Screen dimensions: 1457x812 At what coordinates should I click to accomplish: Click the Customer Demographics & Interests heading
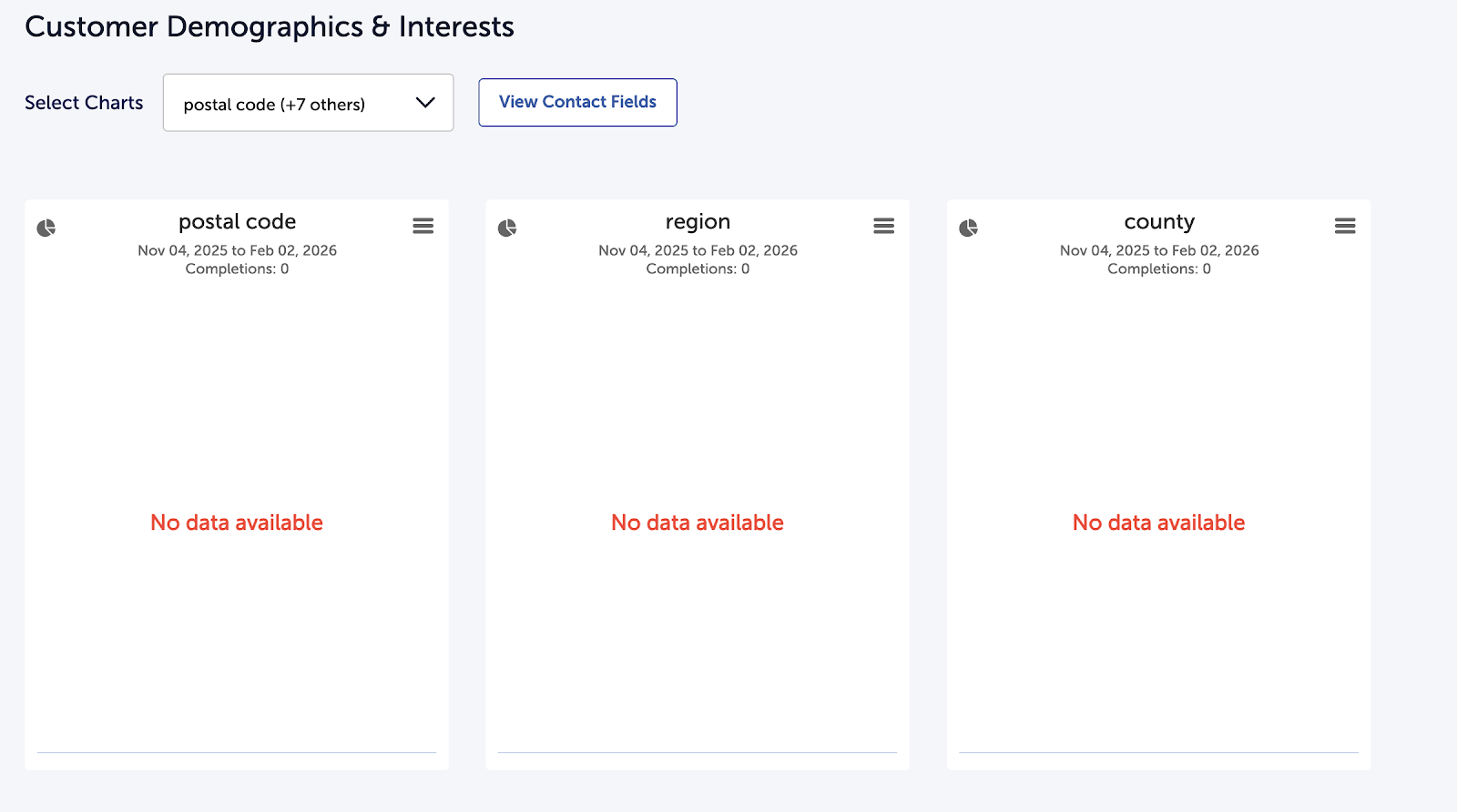pos(270,27)
